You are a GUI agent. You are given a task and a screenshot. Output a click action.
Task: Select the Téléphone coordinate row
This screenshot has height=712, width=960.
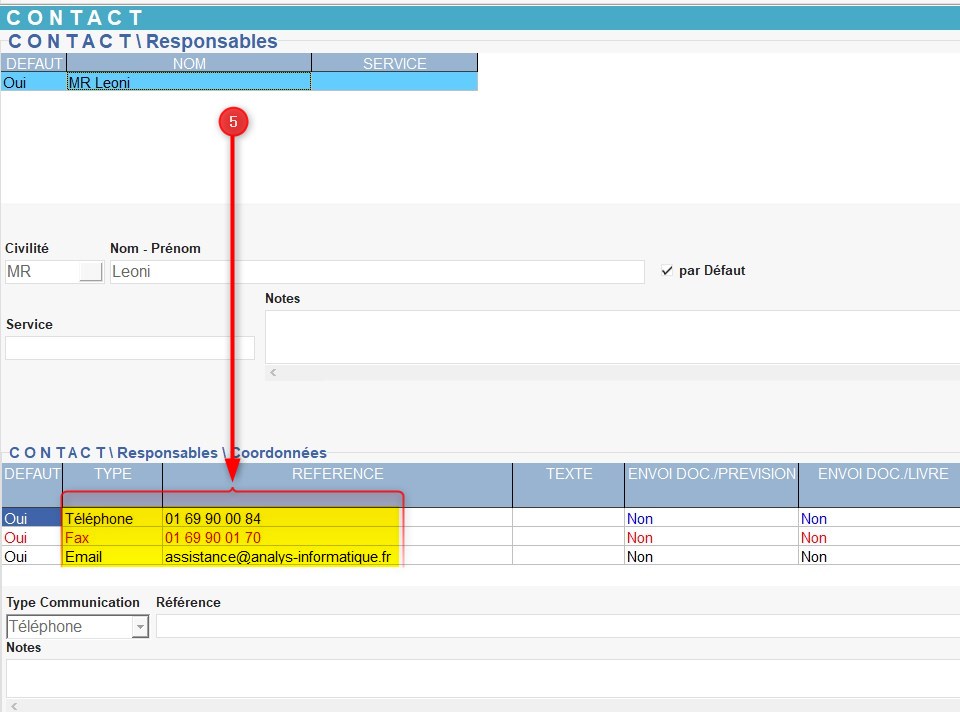[99, 519]
